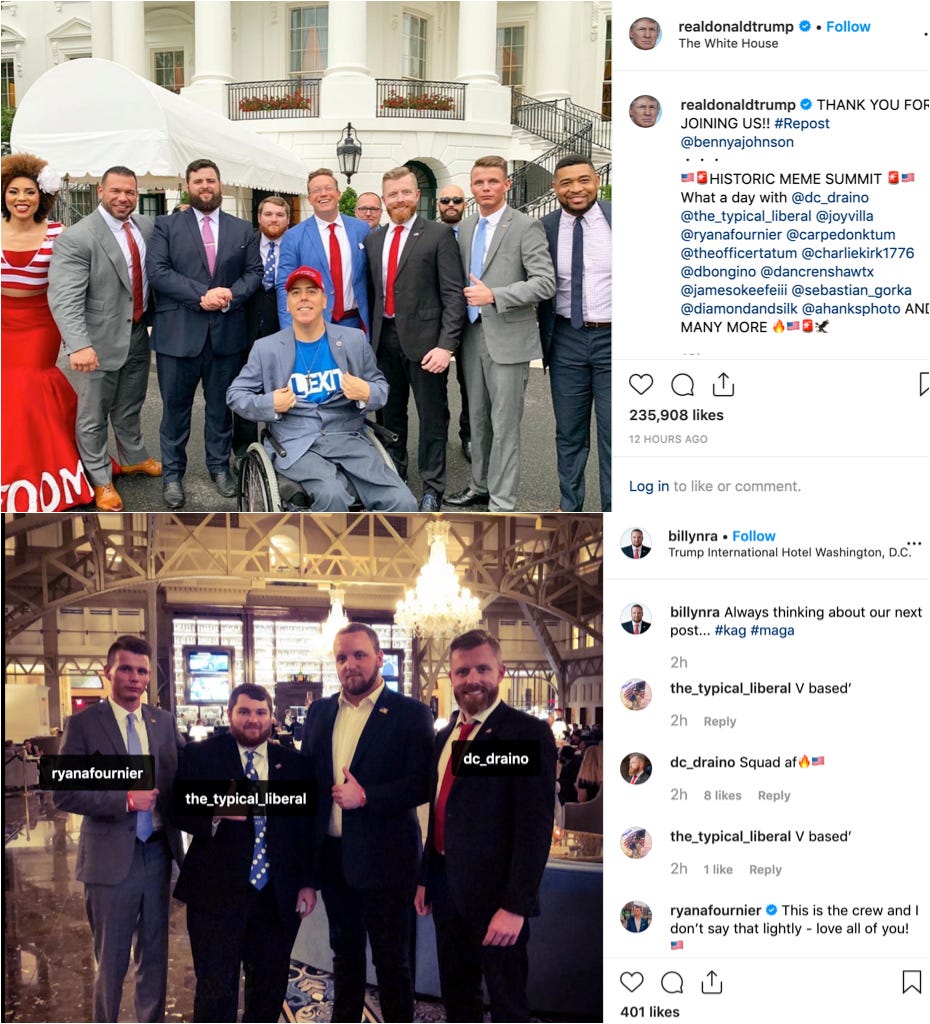
Task: Open the #Repost hashtag link
Action: click(801, 123)
